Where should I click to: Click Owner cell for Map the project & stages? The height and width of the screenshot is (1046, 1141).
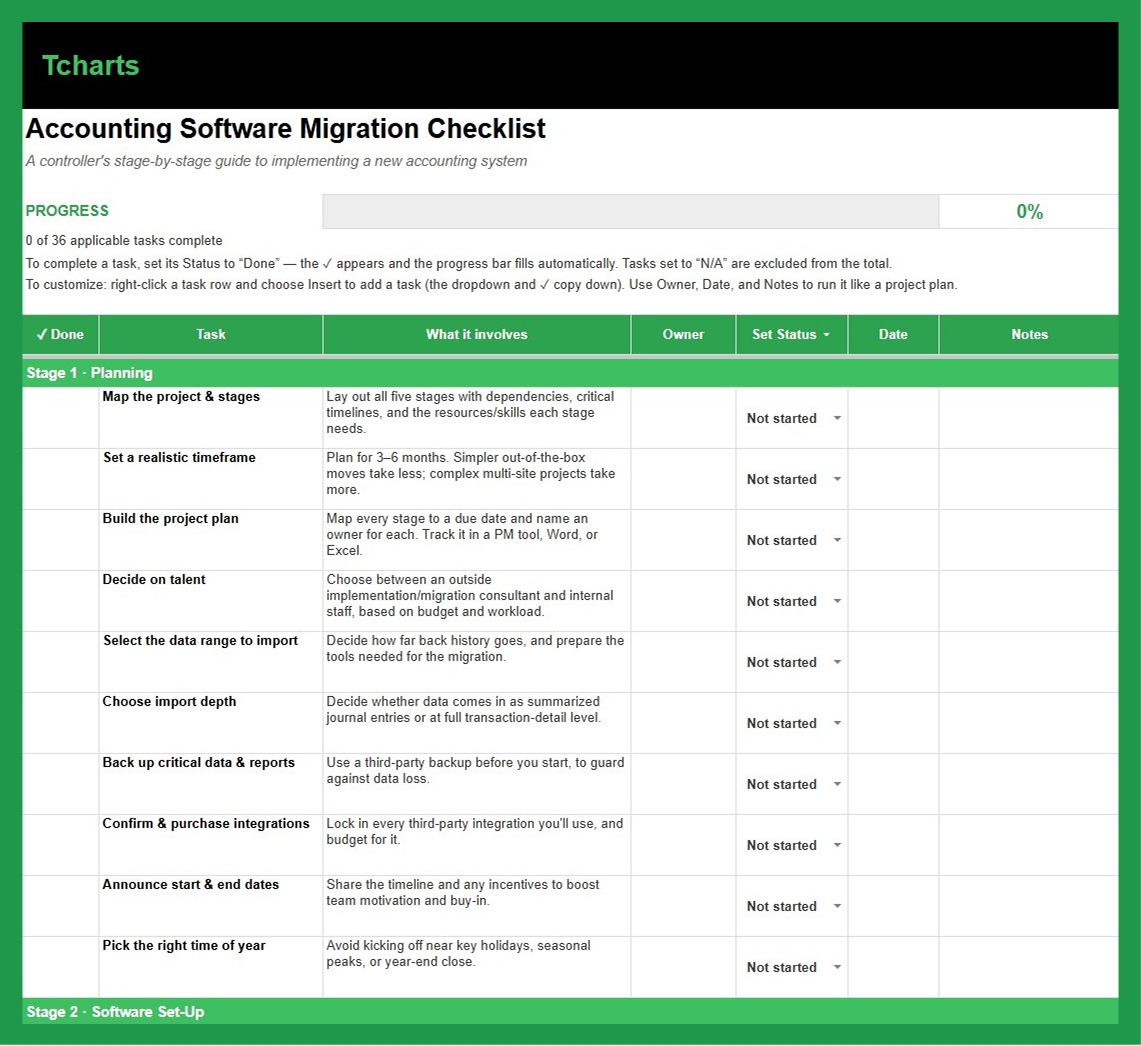(x=683, y=418)
